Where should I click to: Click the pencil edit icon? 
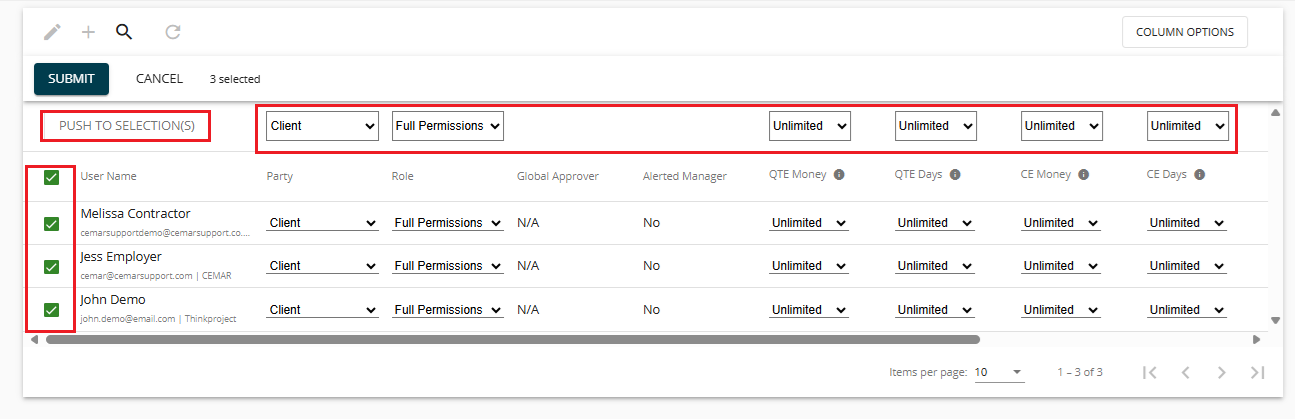52,32
